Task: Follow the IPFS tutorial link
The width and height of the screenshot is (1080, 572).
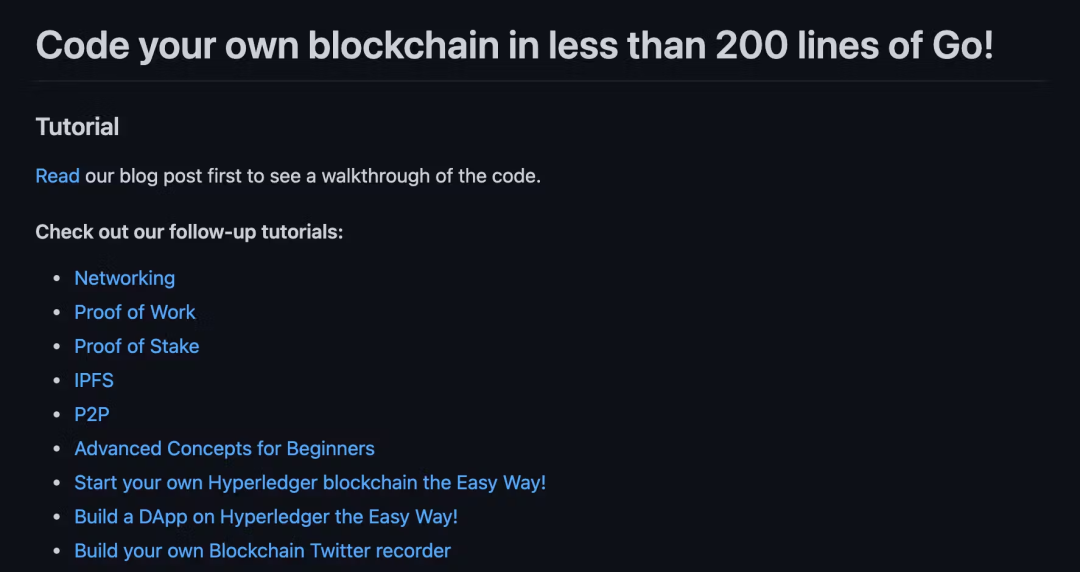Action: [94, 380]
